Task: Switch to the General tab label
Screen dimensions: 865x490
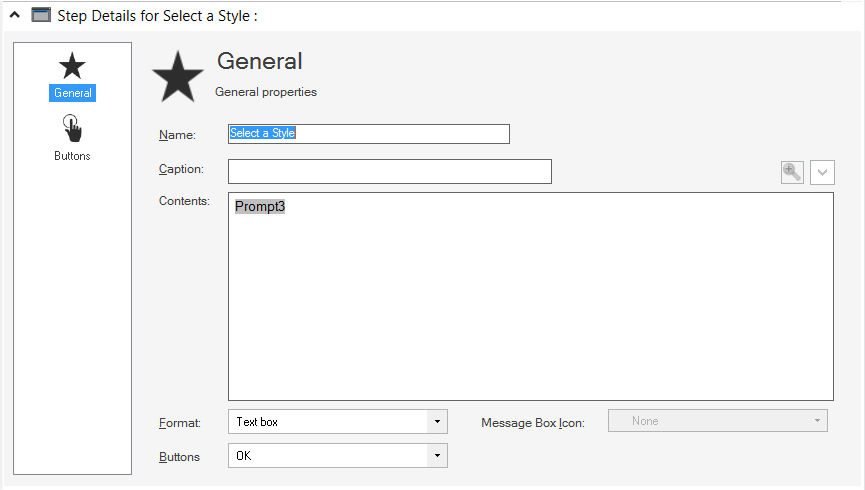Action: [72, 93]
